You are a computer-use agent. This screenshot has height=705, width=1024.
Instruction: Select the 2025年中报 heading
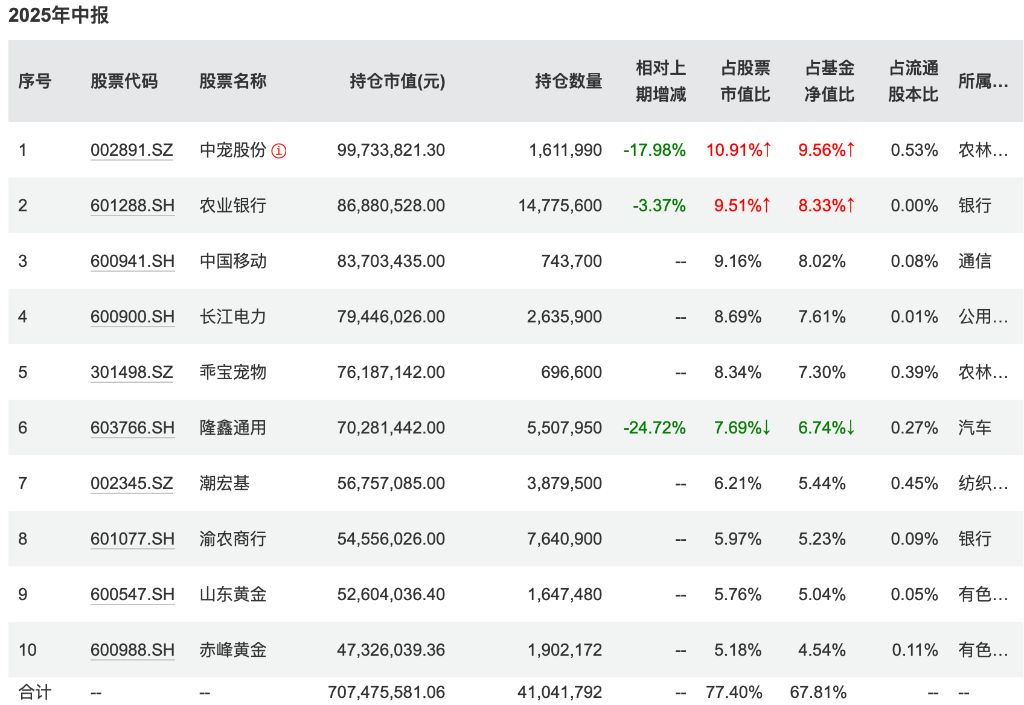click(59, 15)
